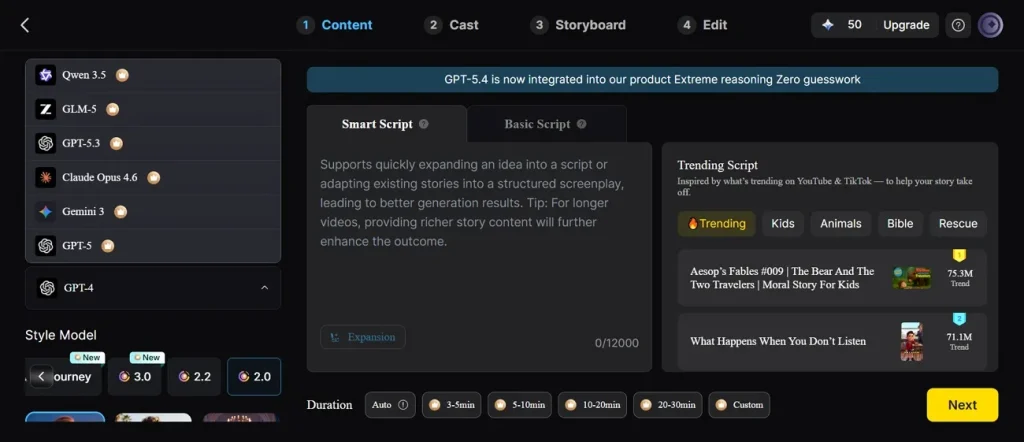Collapse the GPT-4 model dropdown
Image resolution: width=1024 pixels, height=442 pixels.
click(153, 287)
